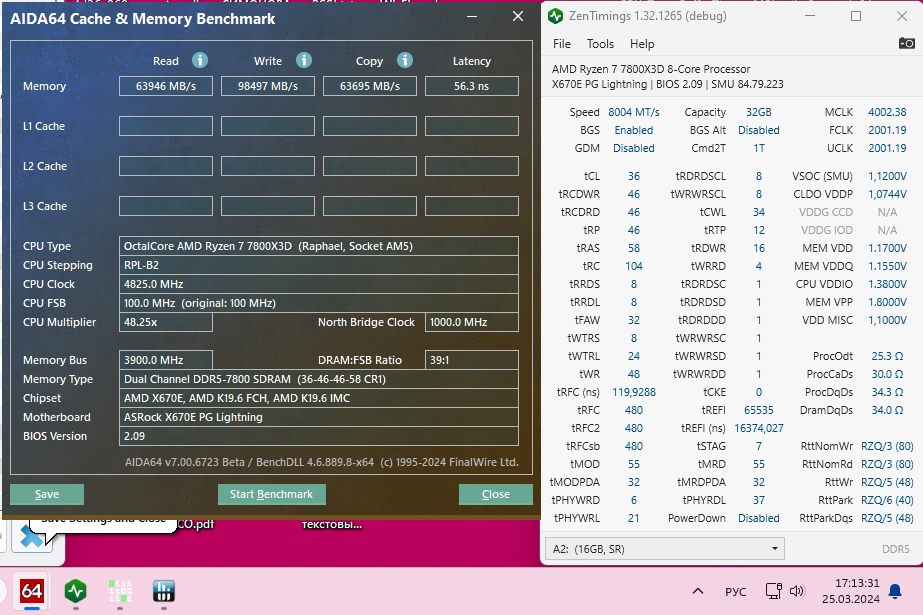Click the BIOS Version 2.09 value
The image size is (923, 615).
pos(318,436)
